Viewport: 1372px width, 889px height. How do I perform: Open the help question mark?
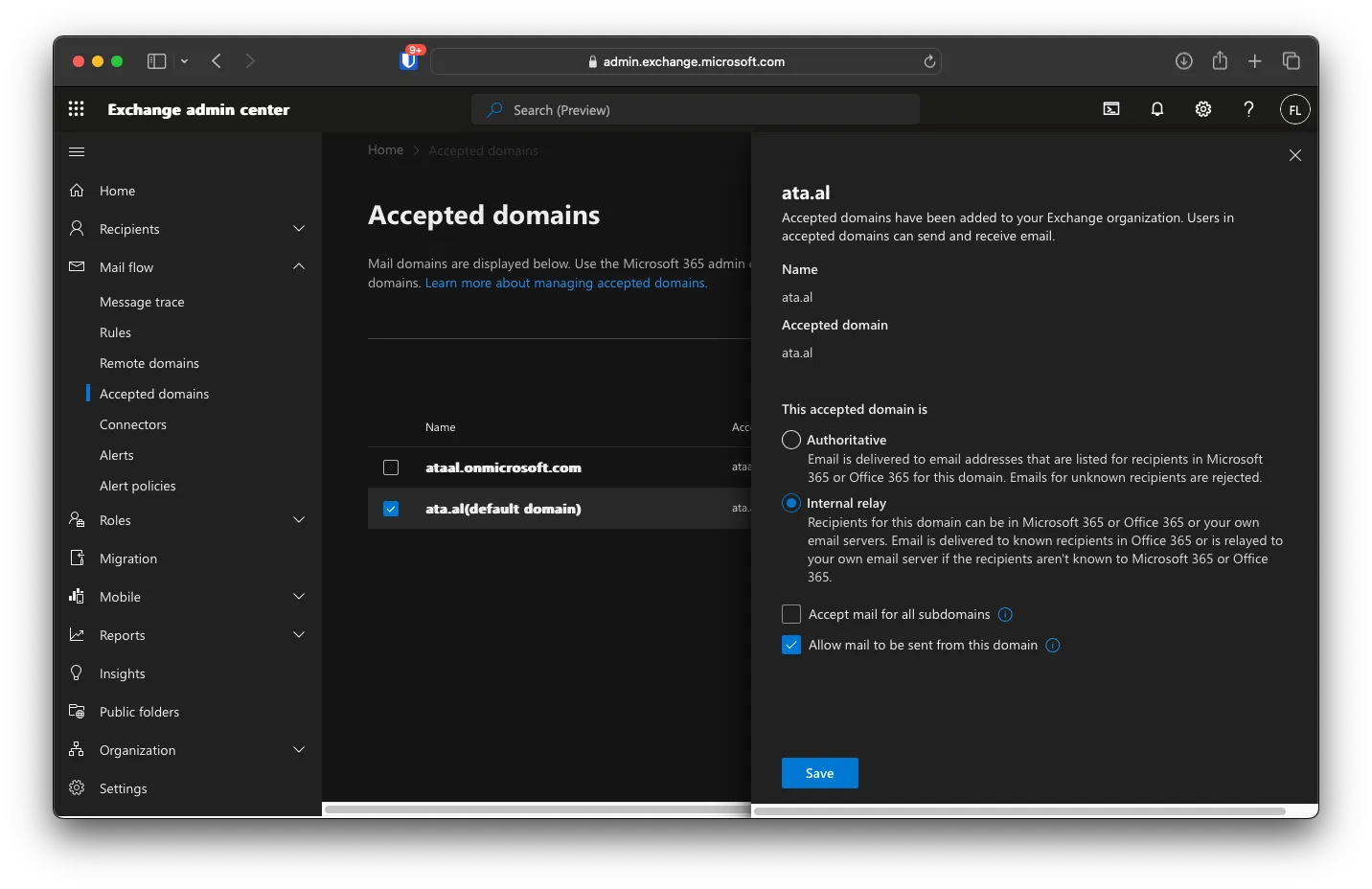pyautogui.click(x=1248, y=109)
